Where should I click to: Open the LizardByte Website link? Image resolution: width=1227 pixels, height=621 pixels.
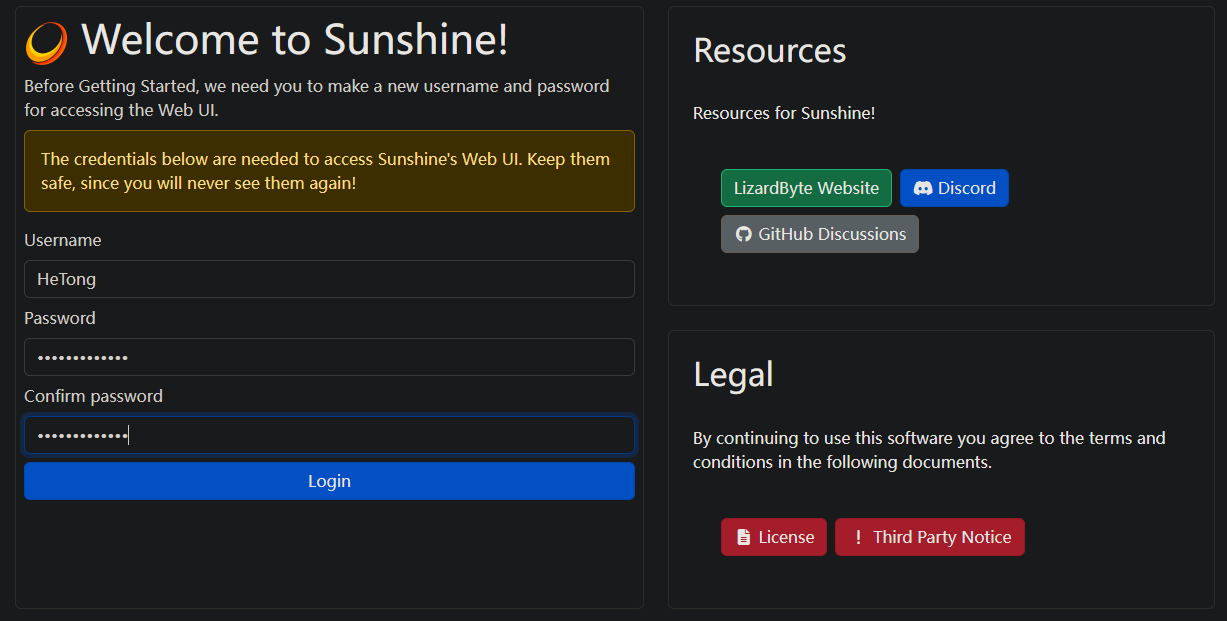pyautogui.click(x=805, y=188)
